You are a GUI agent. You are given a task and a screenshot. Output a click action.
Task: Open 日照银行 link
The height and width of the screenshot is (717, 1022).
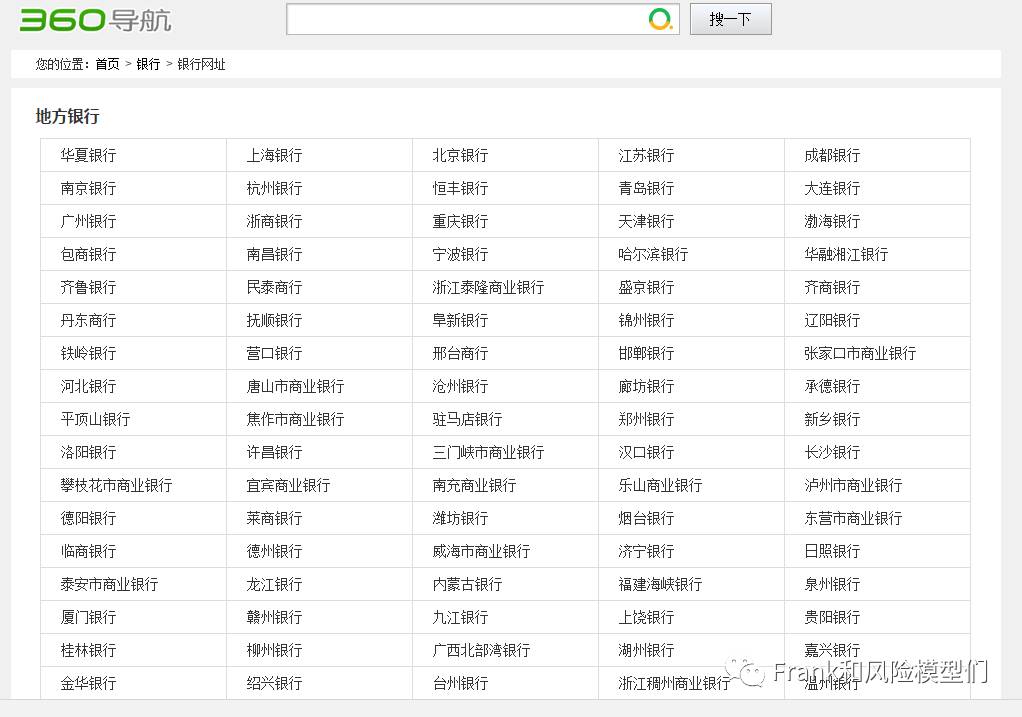point(832,551)
